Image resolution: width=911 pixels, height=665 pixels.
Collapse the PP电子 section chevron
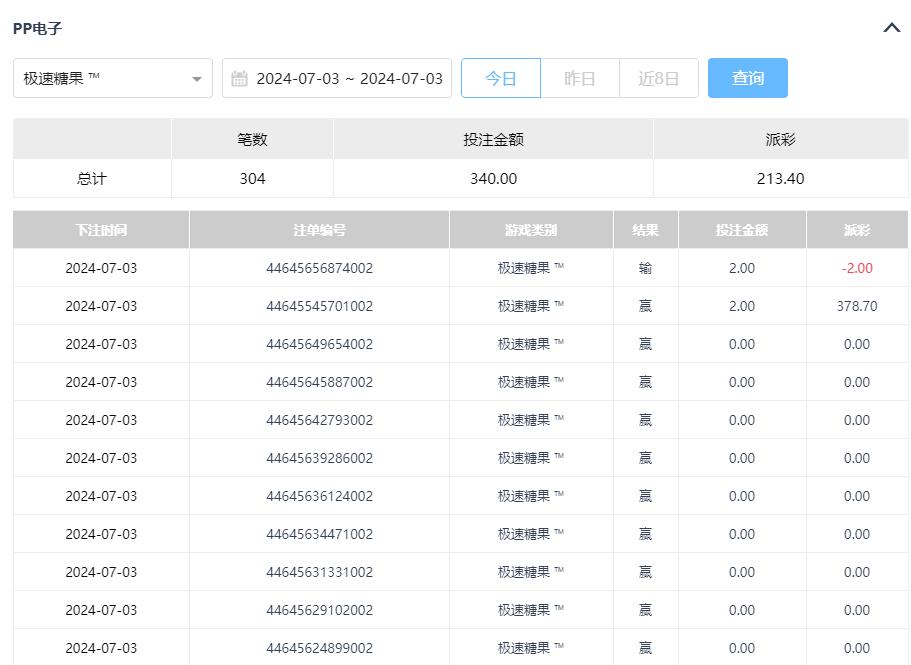[x=892, y=28]
